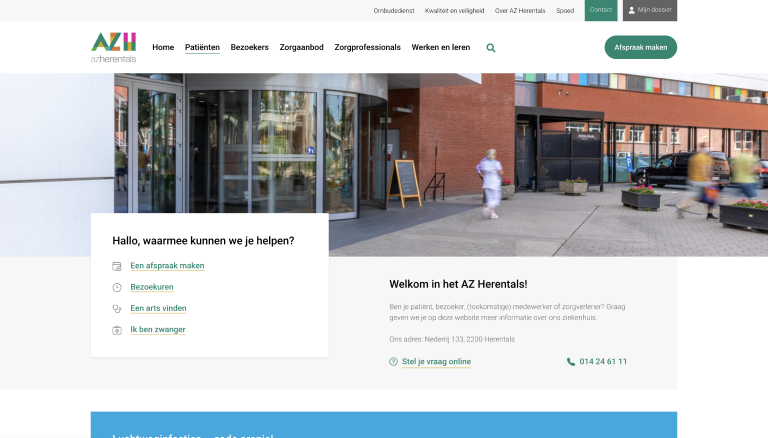Image resolution: width=768 pixels, height=438 pixels.
Task: Click the Welkom in het AZ Herentals! heading
Action: [x=458, y=284]
